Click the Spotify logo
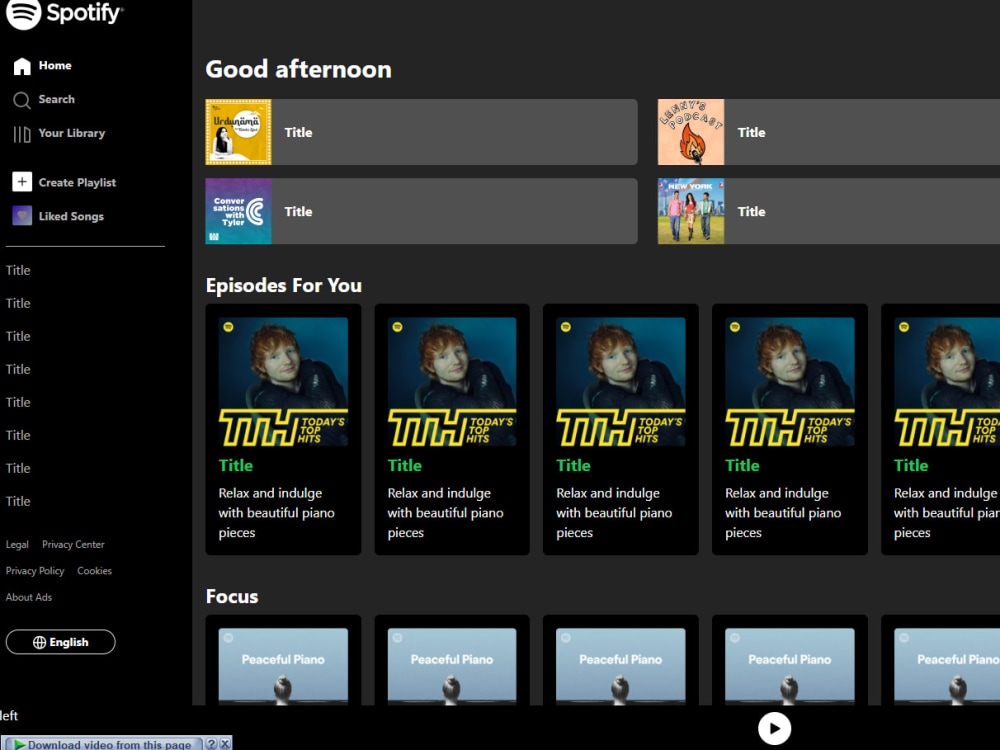 pyautogui.click(x=64, y=13)
